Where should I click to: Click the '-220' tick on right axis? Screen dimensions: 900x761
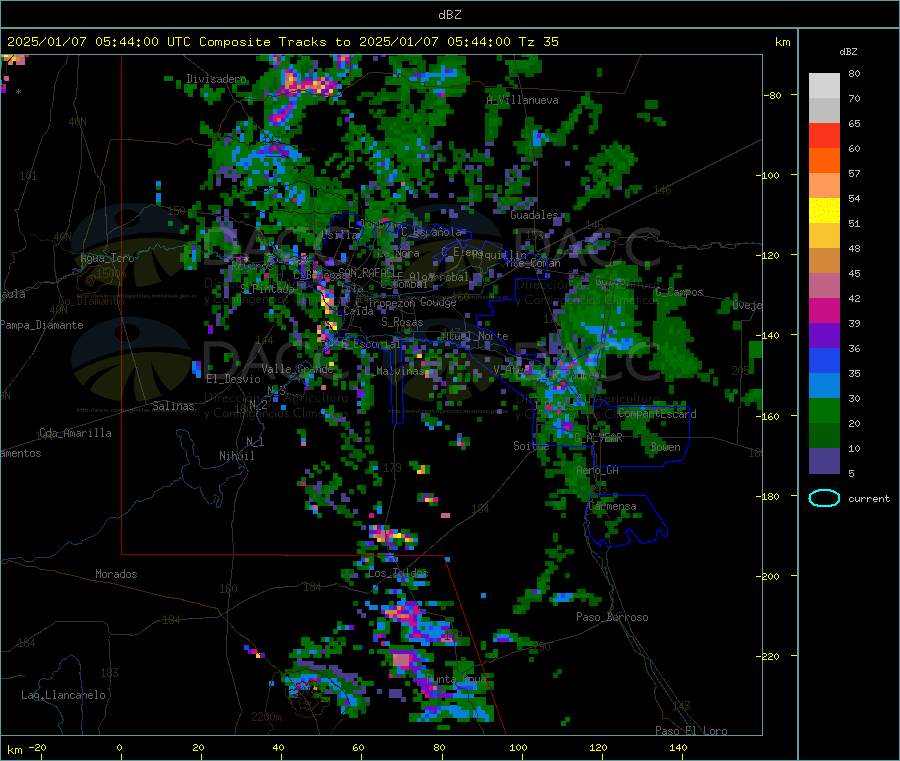coord(768,656)
